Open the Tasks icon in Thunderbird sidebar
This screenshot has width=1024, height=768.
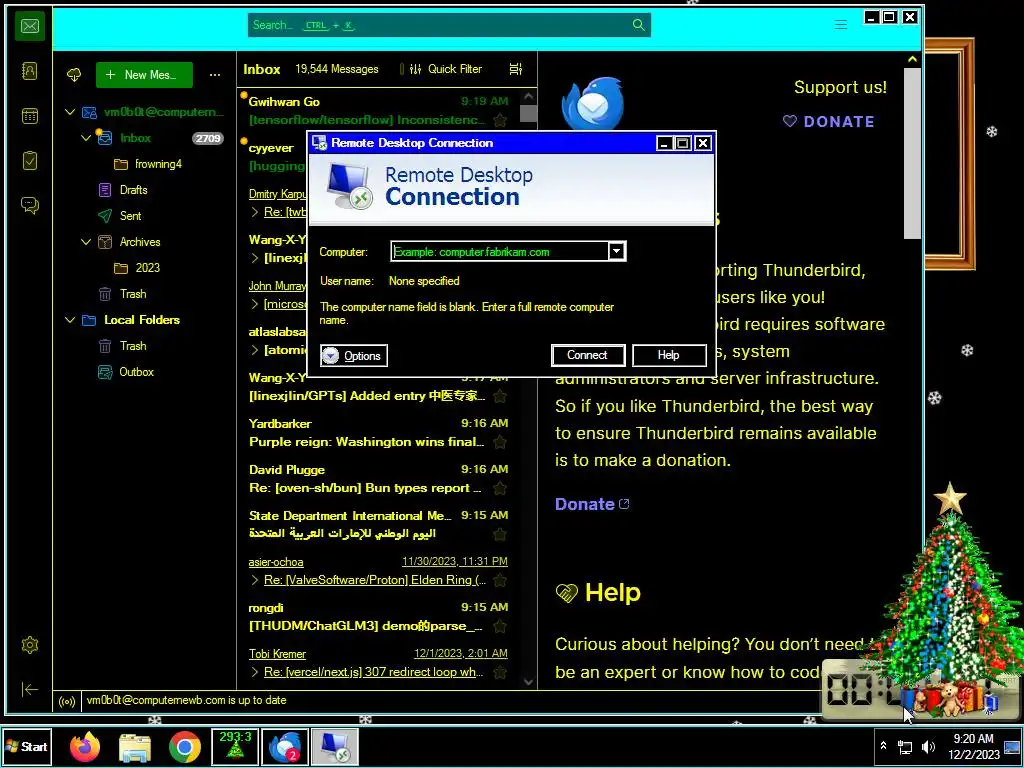coord(29,161)
